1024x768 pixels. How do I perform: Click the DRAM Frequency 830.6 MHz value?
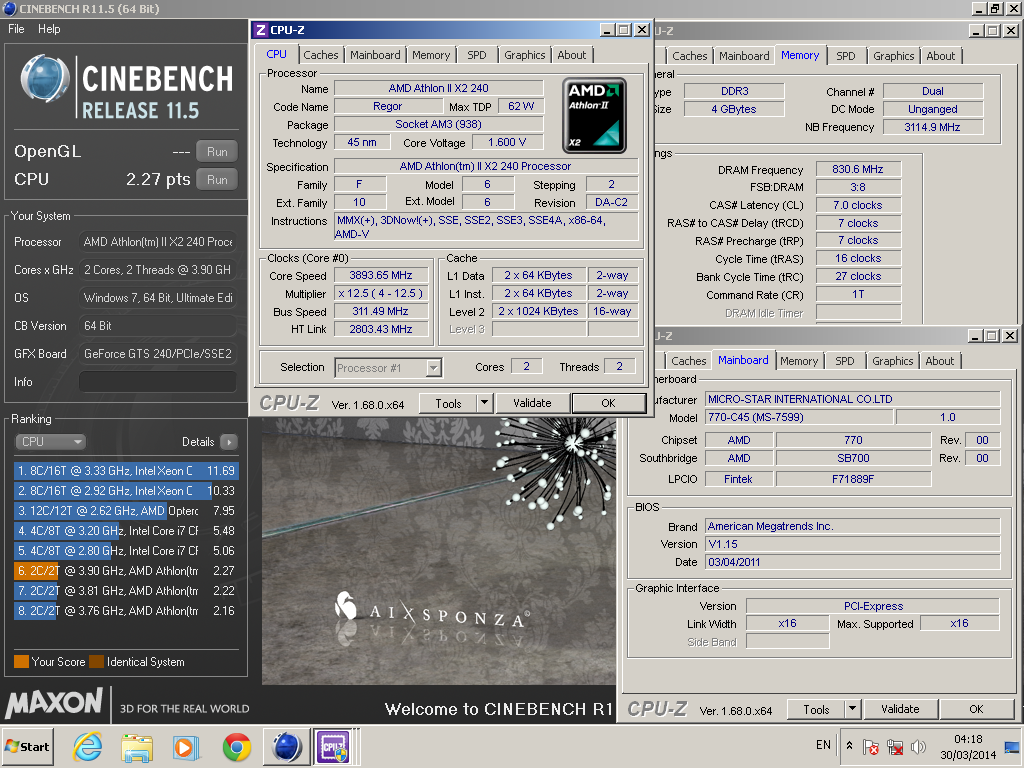coord(858,169)
